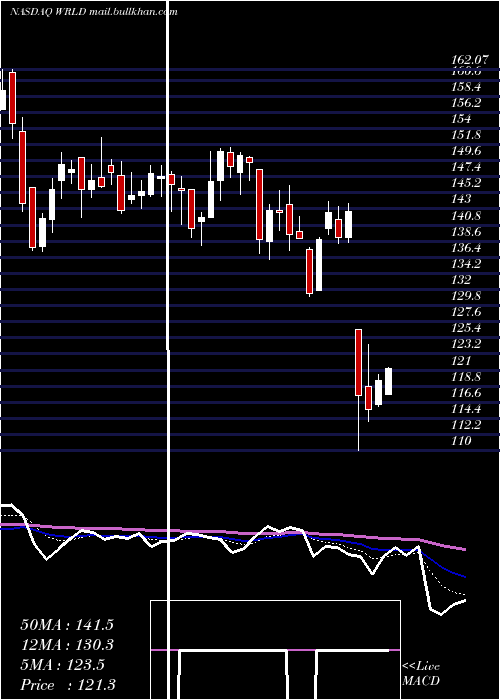Viewport: 500px width, 700px height.
Task: Click the 147.4 price level label
Action: [x=468, y=167]
